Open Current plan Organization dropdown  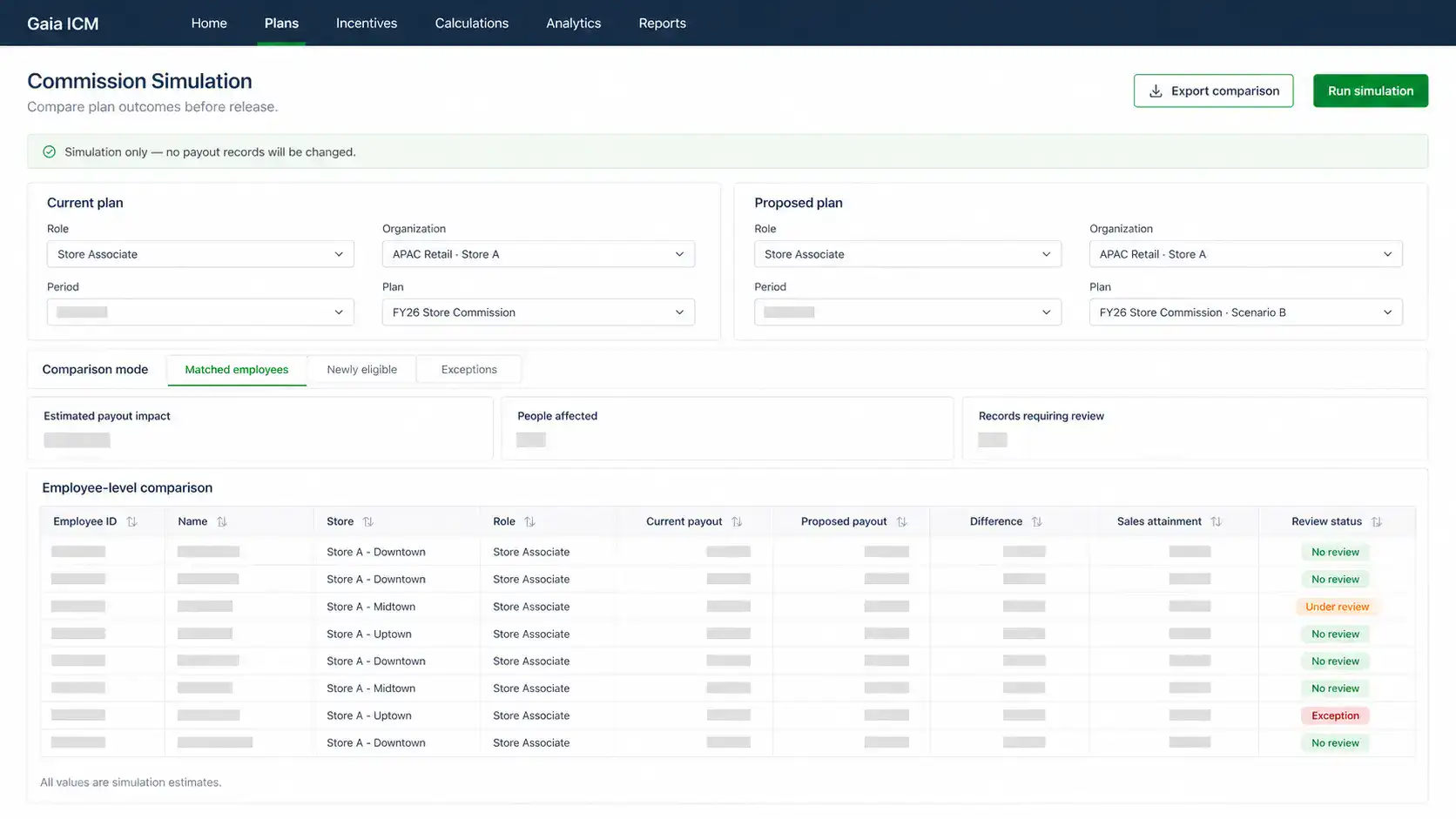[x=538, y=254]
